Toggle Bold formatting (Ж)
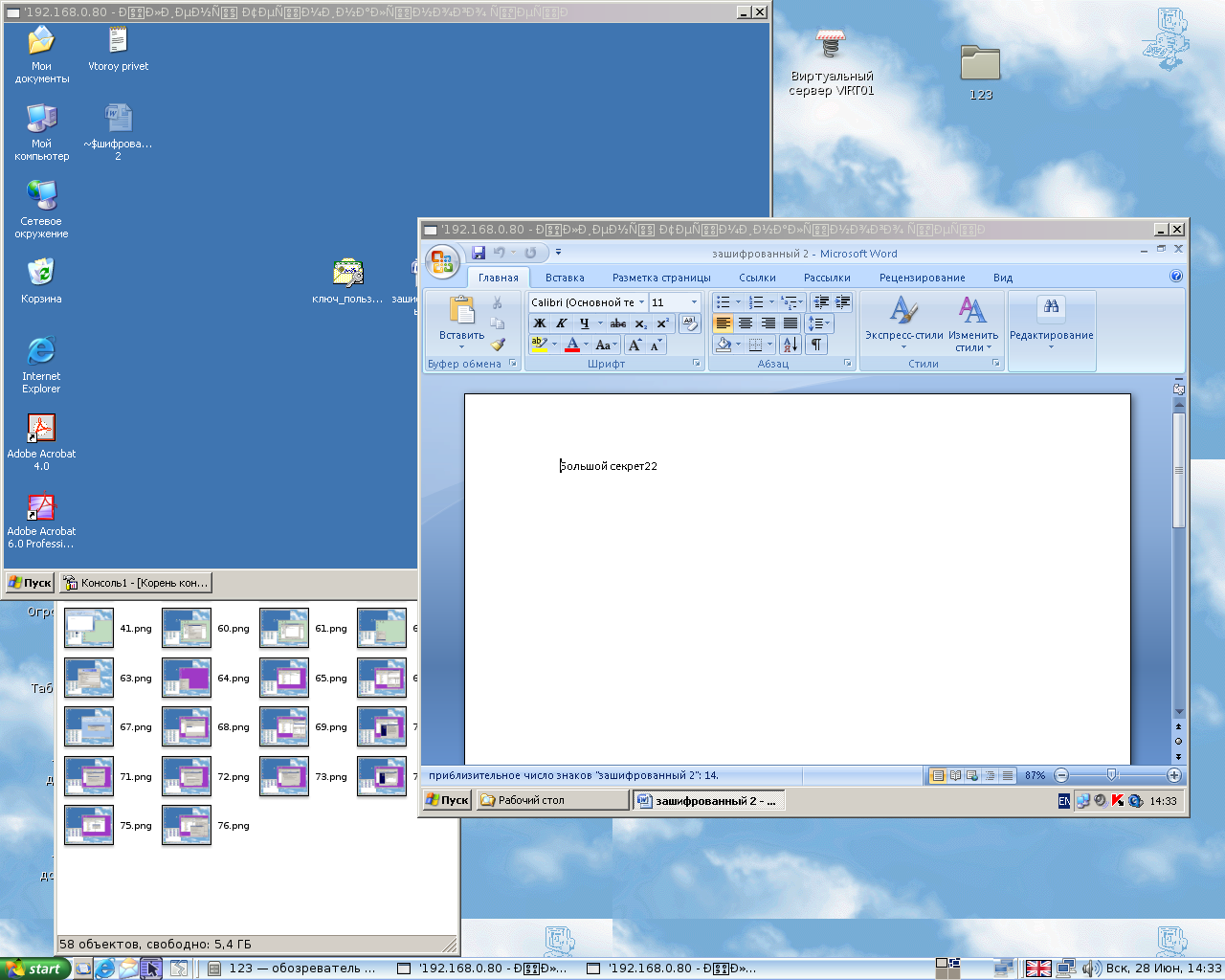Image resolution: width=1225 pixels, height=980 pixels. coord(540,323)
